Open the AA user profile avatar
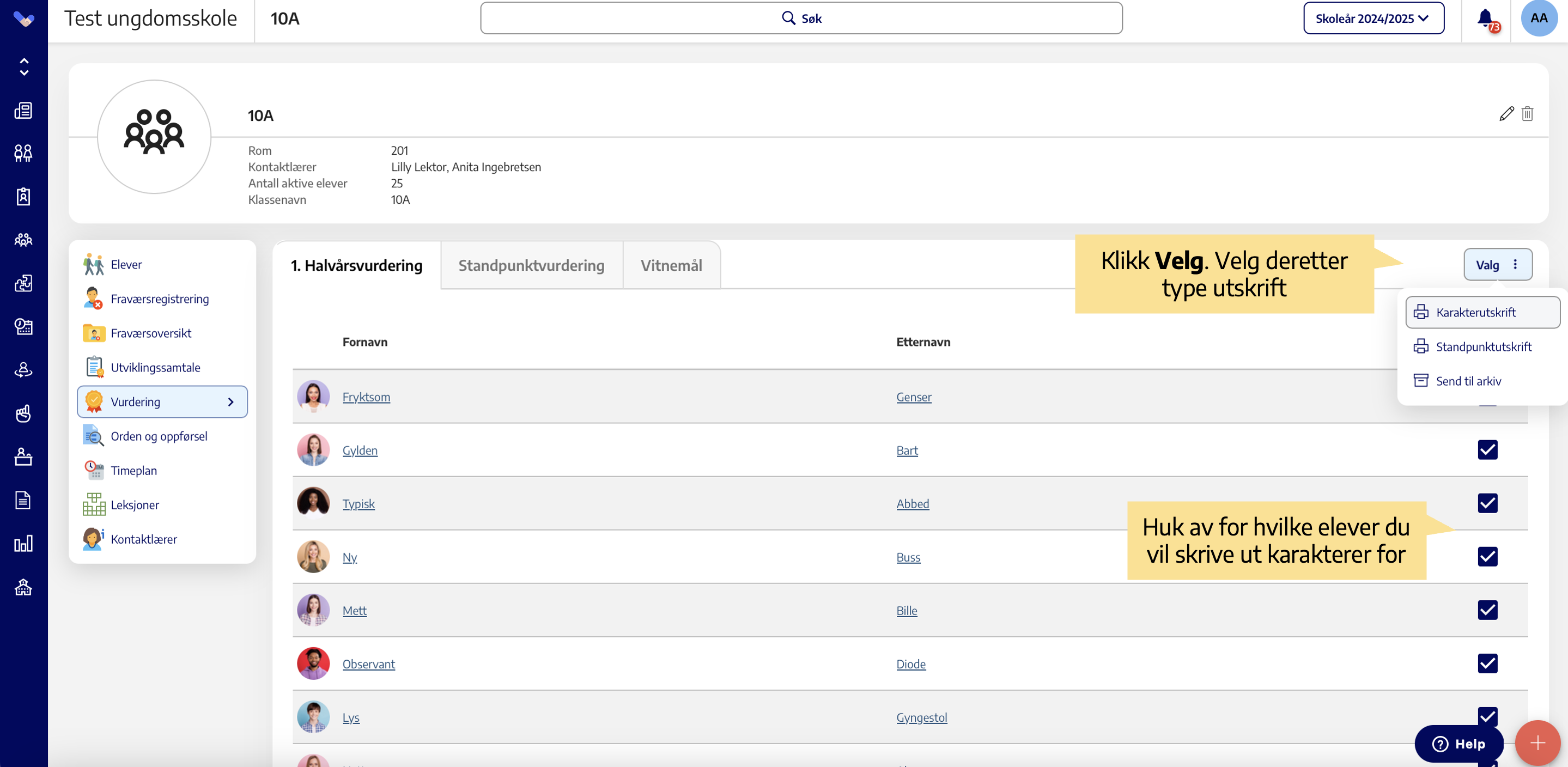 tap(1539, 19)
